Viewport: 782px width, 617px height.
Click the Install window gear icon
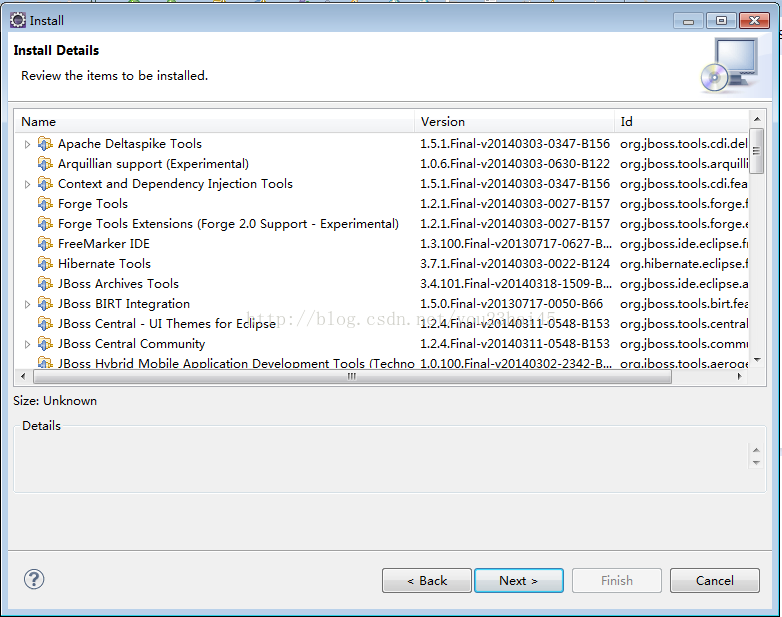click(18, 20)
